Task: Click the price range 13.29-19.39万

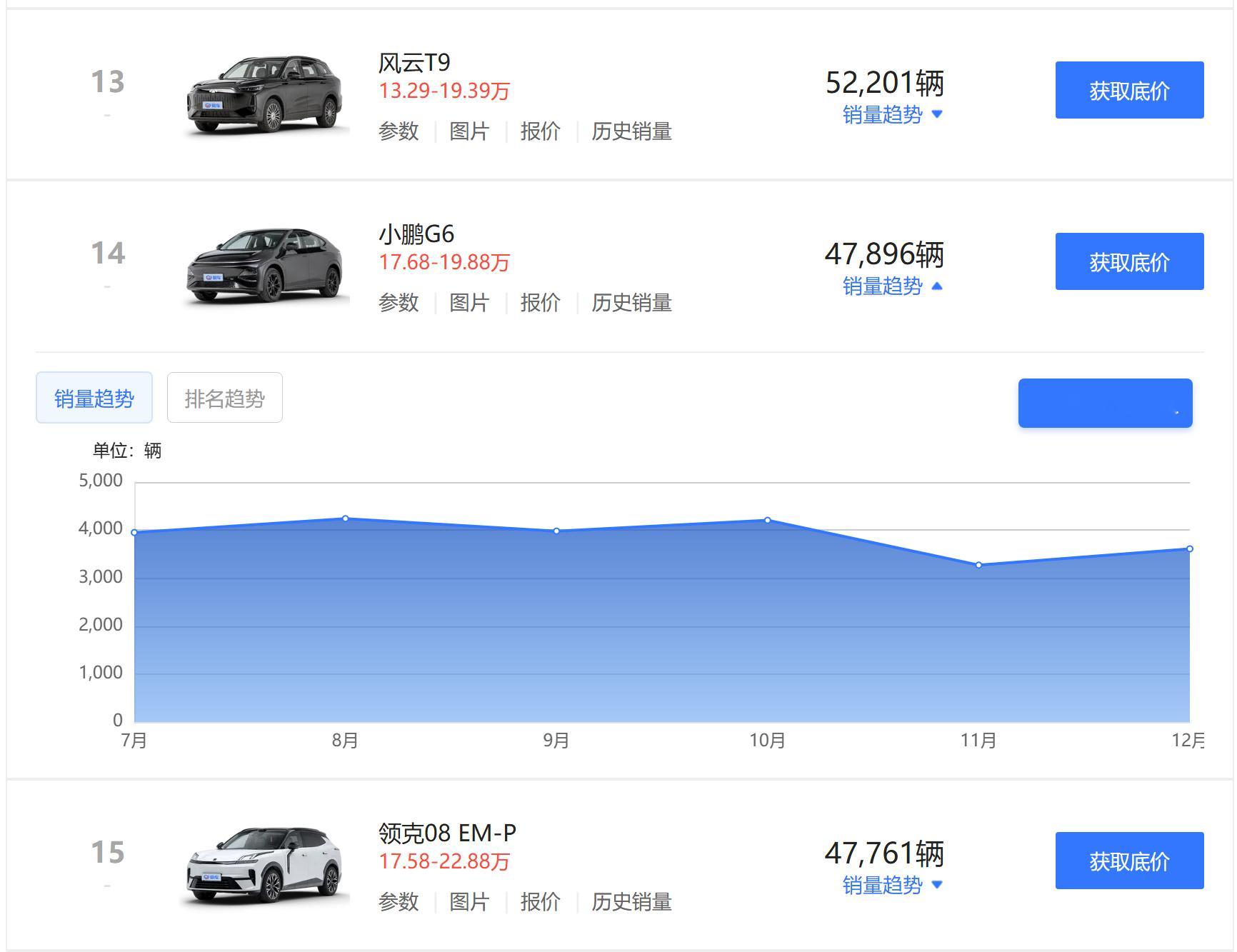Action: click(444, 91)
